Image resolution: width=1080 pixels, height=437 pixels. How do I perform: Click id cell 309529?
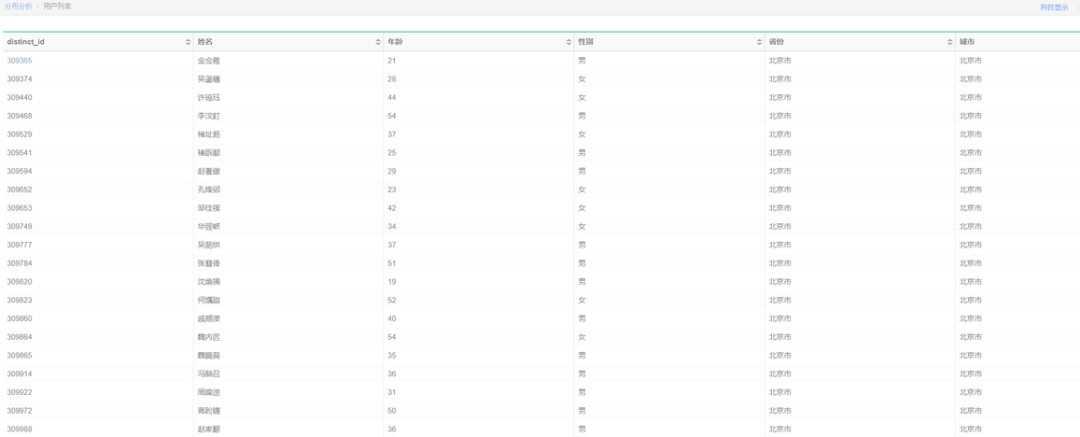19,134
